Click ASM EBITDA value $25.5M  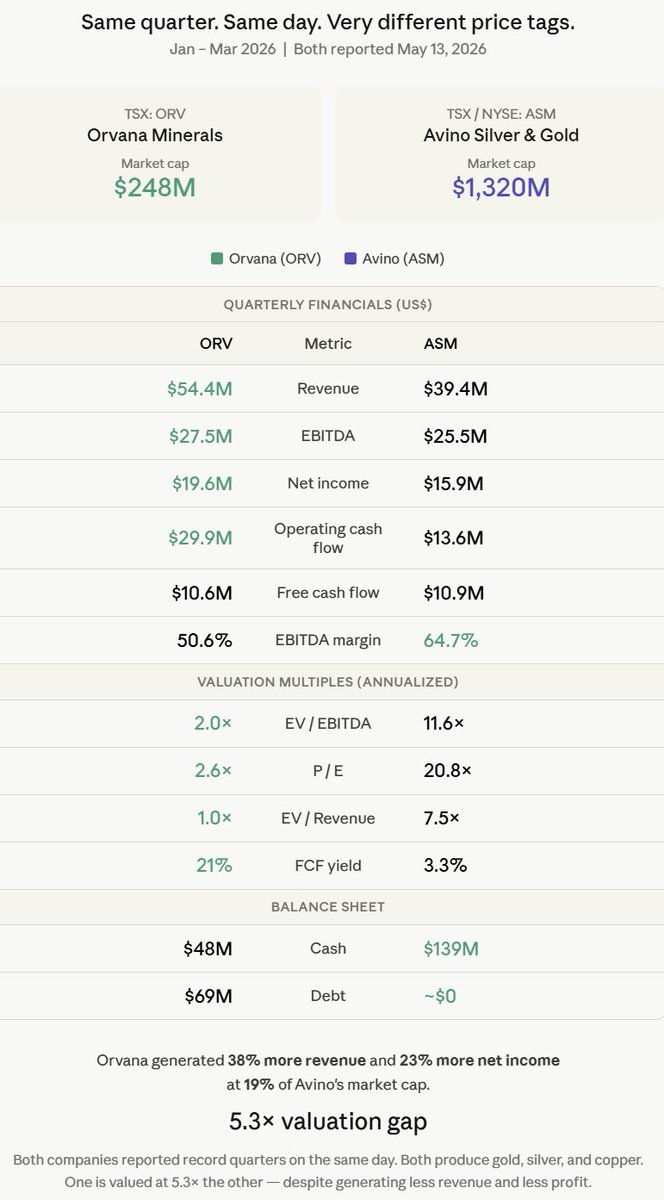point(455,436)
